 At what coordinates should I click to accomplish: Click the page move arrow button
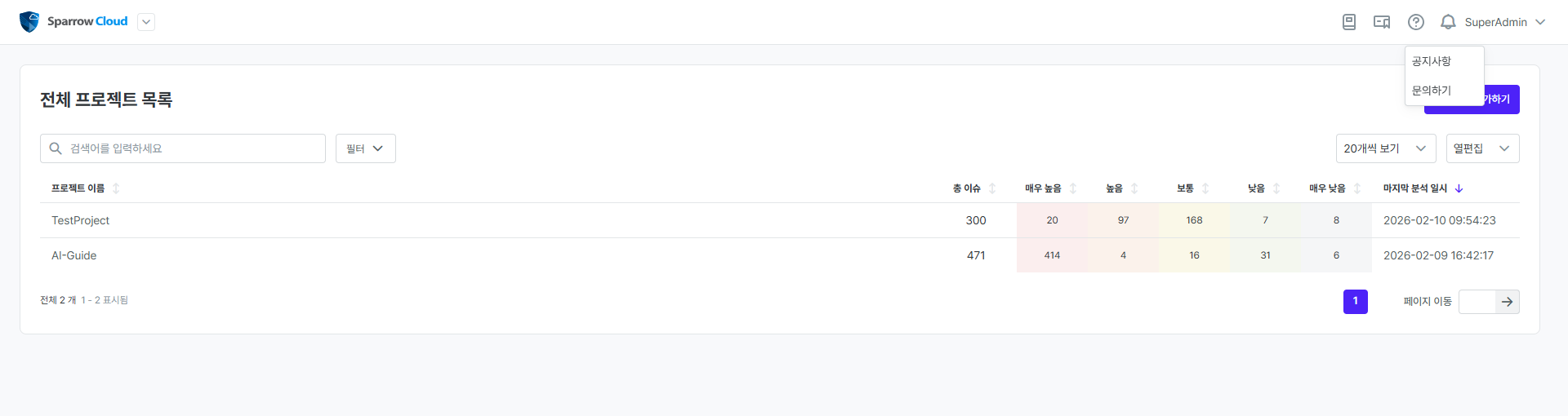[x=1507, y=302]
